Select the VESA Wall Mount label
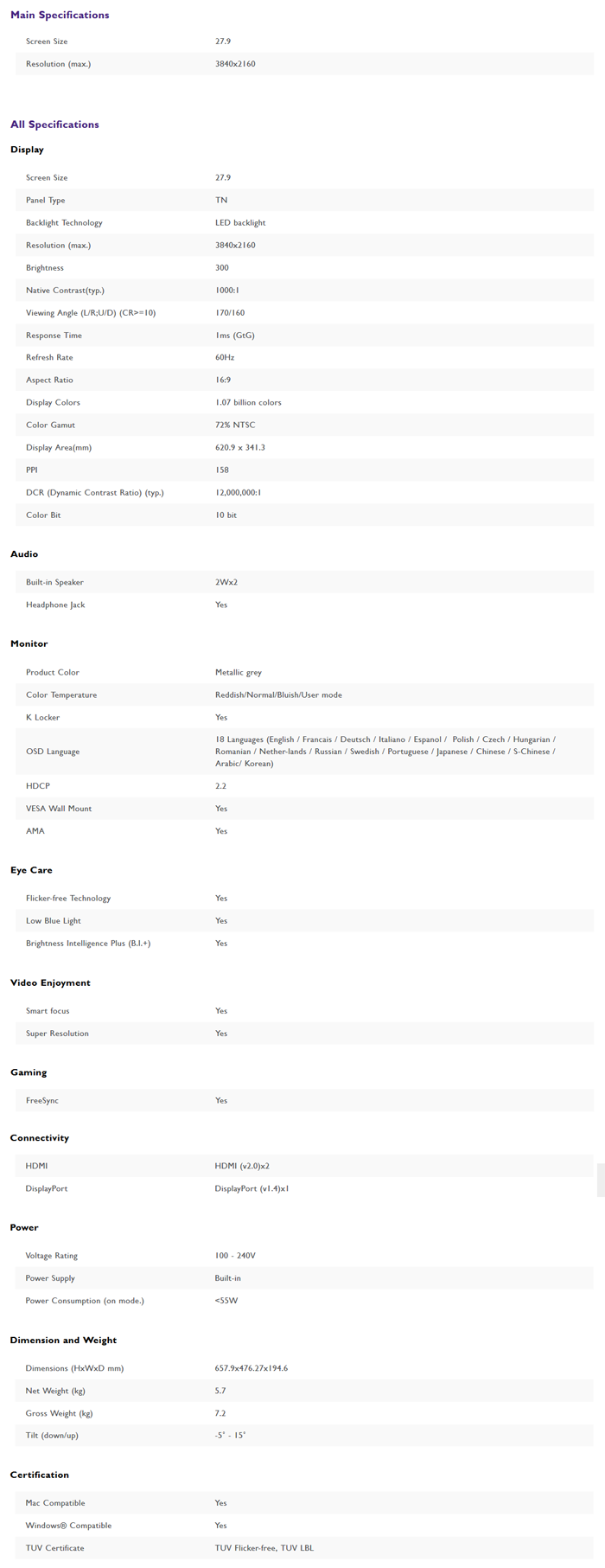This screenshot has height=1568, width=605. click(59, 809)
